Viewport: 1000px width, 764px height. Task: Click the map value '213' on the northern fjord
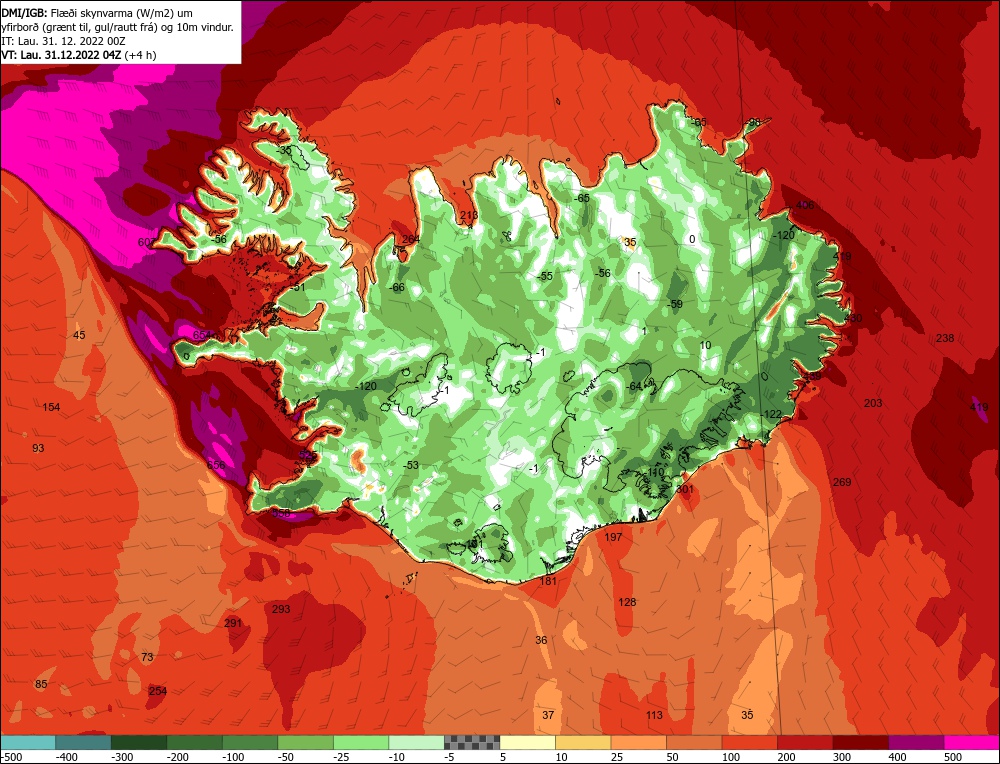click(469, 214)
